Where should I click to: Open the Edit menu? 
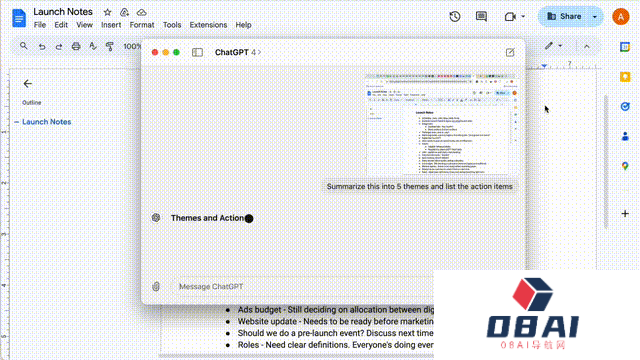coord(61,25)
